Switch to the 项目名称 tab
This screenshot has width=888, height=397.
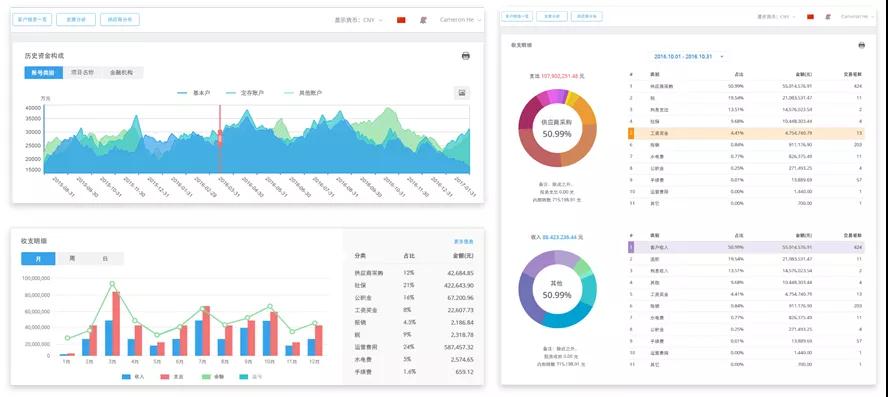click(x=83, y=72)
